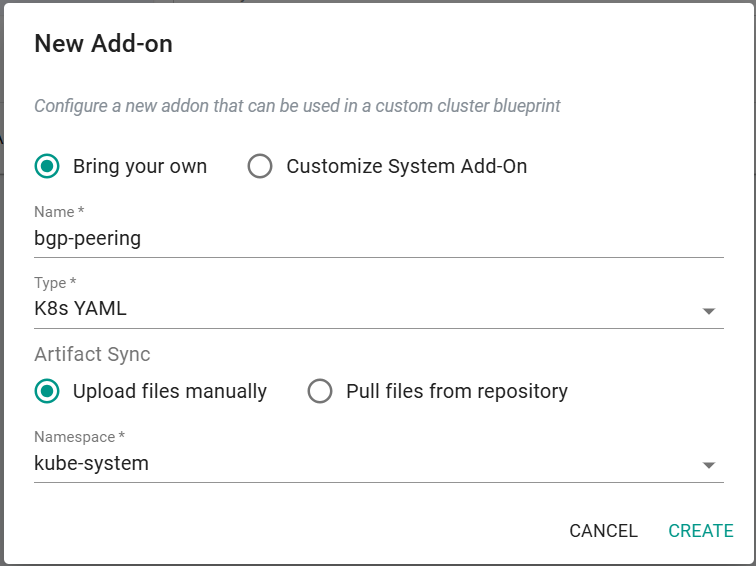Expand the Namespace dropdown arrow
This screenshot has height=566, width=756.
pos(708,465)
